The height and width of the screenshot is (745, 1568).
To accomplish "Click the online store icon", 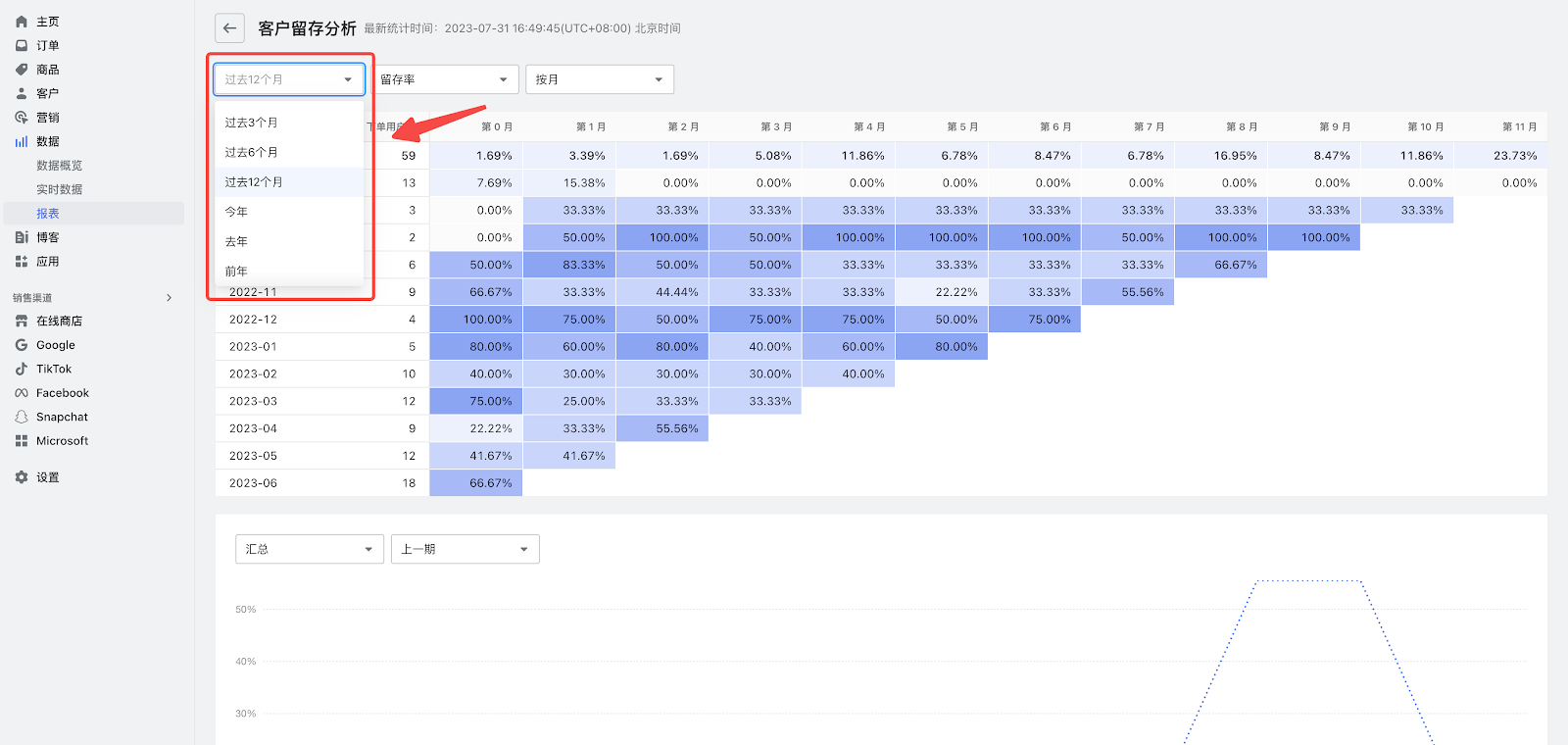I will point(22,322).
